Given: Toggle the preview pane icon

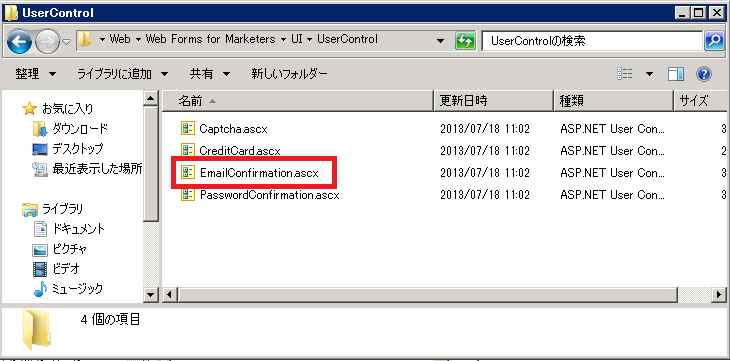Looking at the screenshot, I should click(676, 74).
